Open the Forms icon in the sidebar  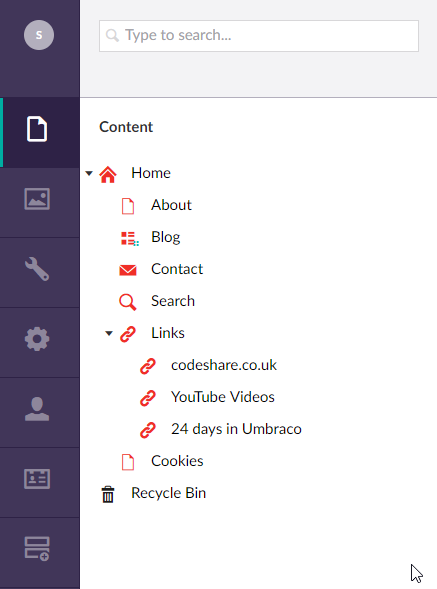(37, 548)
